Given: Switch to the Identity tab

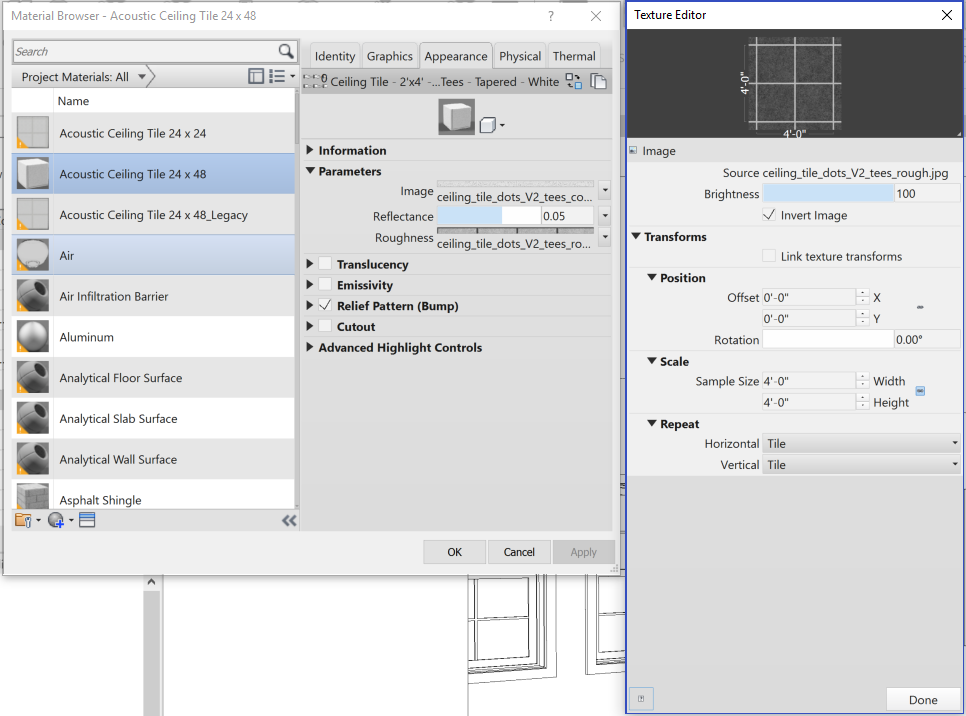Looking at the screenshot, I should point(333,56).
